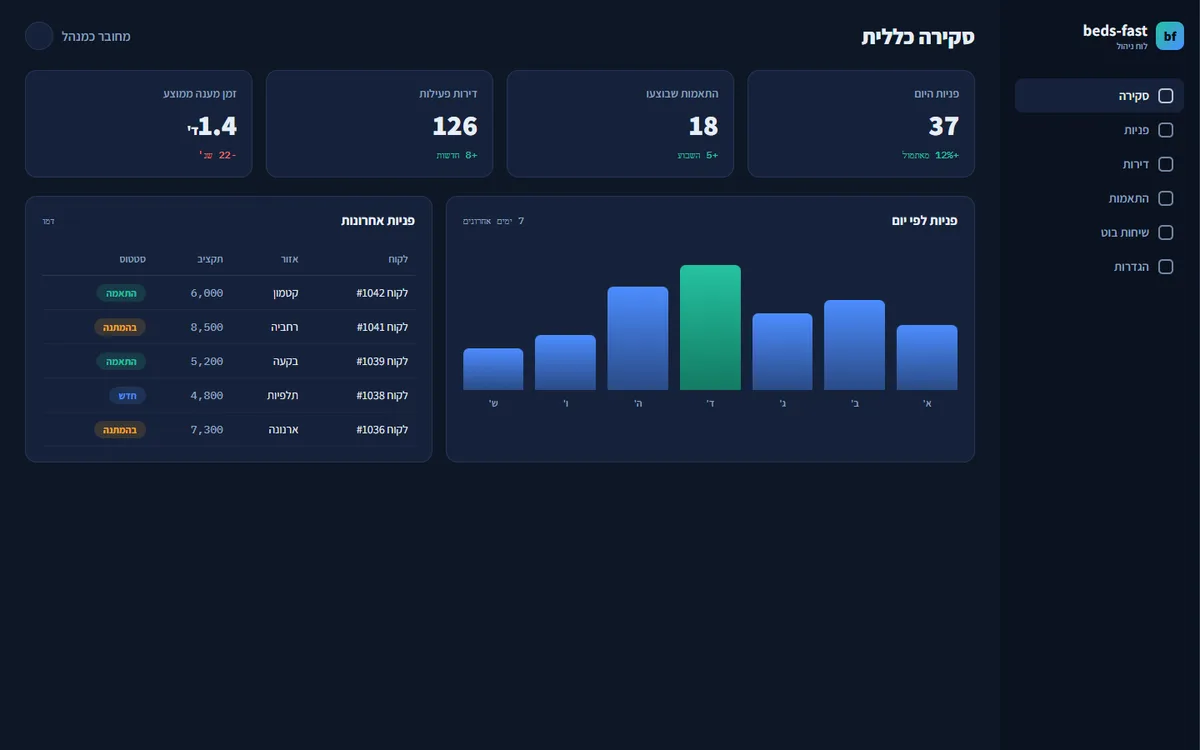The image size is (1200, 750).
Task: Click the דירות sidebar icon
Action: [1165, 164]
